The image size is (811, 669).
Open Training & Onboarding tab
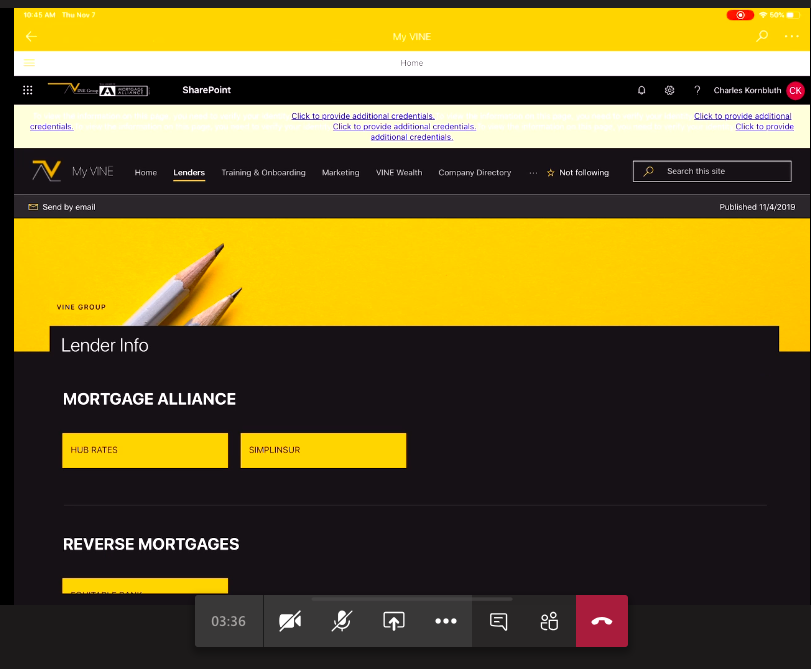263,172
